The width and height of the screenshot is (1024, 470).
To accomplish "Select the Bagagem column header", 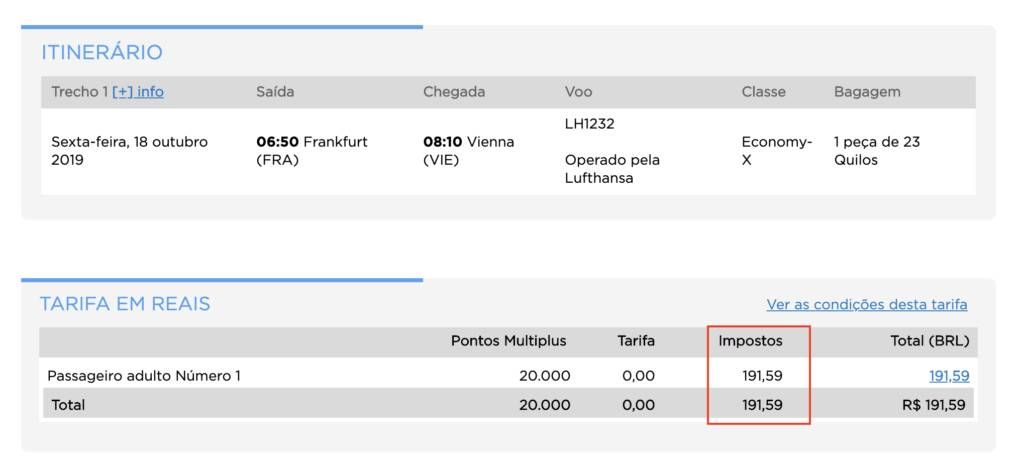I will pyautogui.click(x=867, y=92).
